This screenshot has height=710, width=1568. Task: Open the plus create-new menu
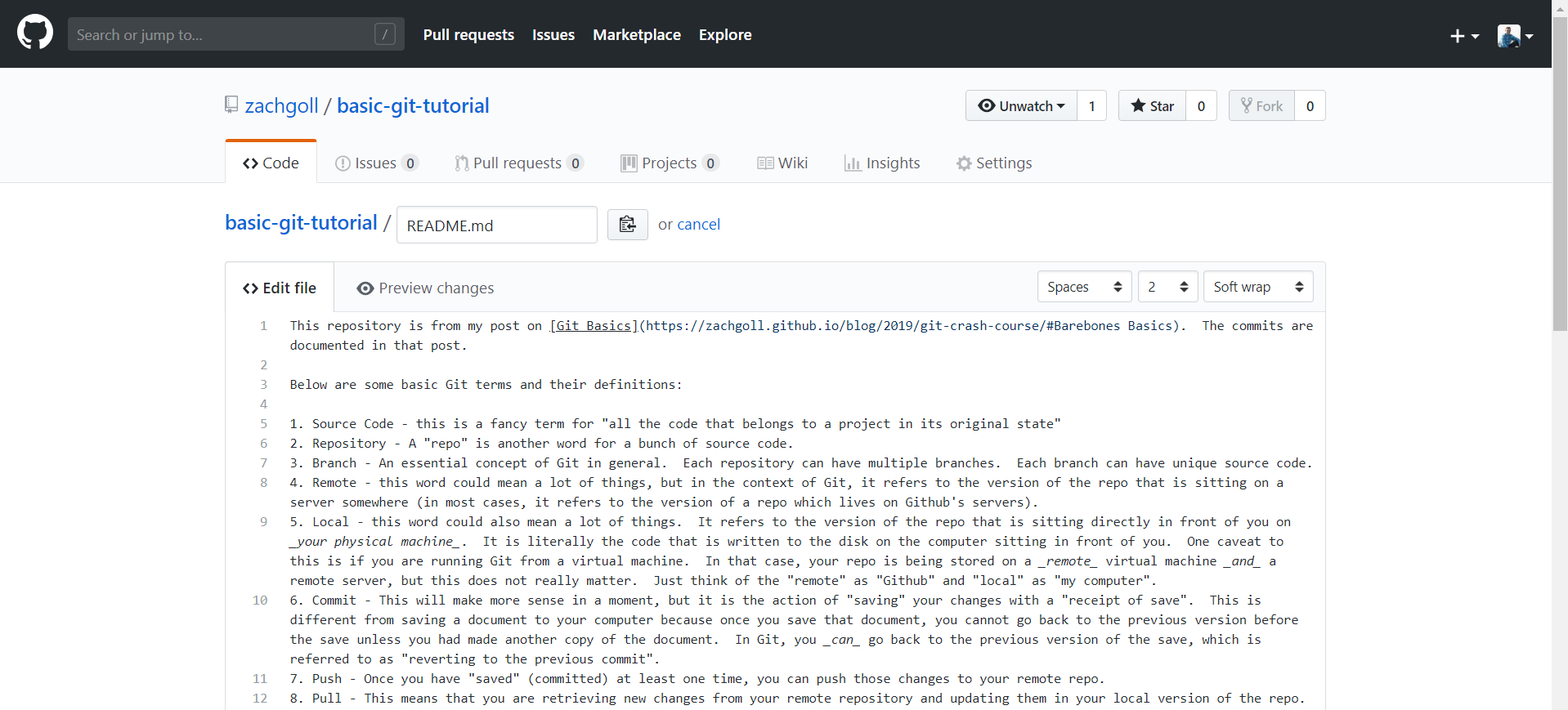(1464, 36)
